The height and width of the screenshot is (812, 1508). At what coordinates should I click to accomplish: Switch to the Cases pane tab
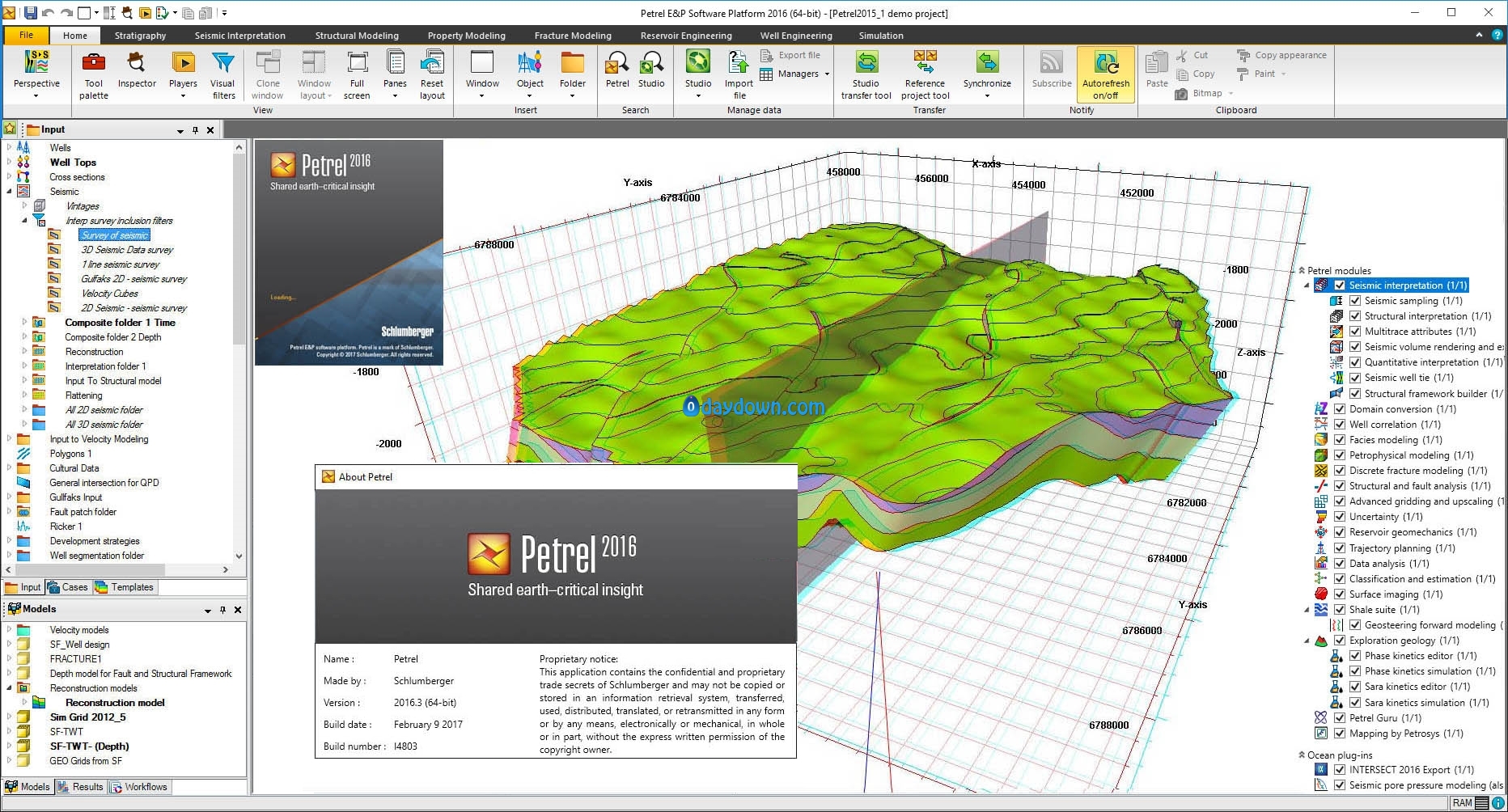click(68, 587)
